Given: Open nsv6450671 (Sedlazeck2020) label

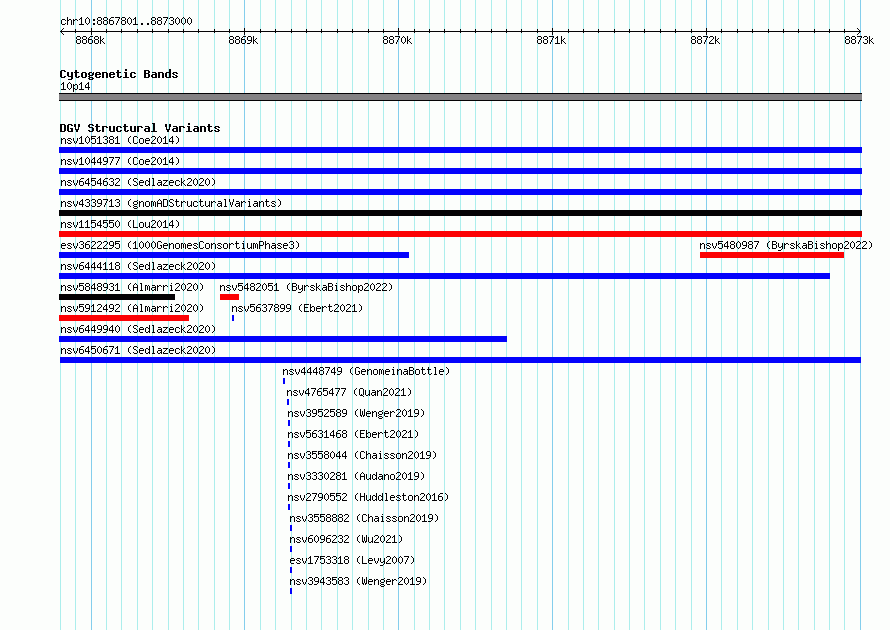Looking at the screenshot, I should coord(138,350).
